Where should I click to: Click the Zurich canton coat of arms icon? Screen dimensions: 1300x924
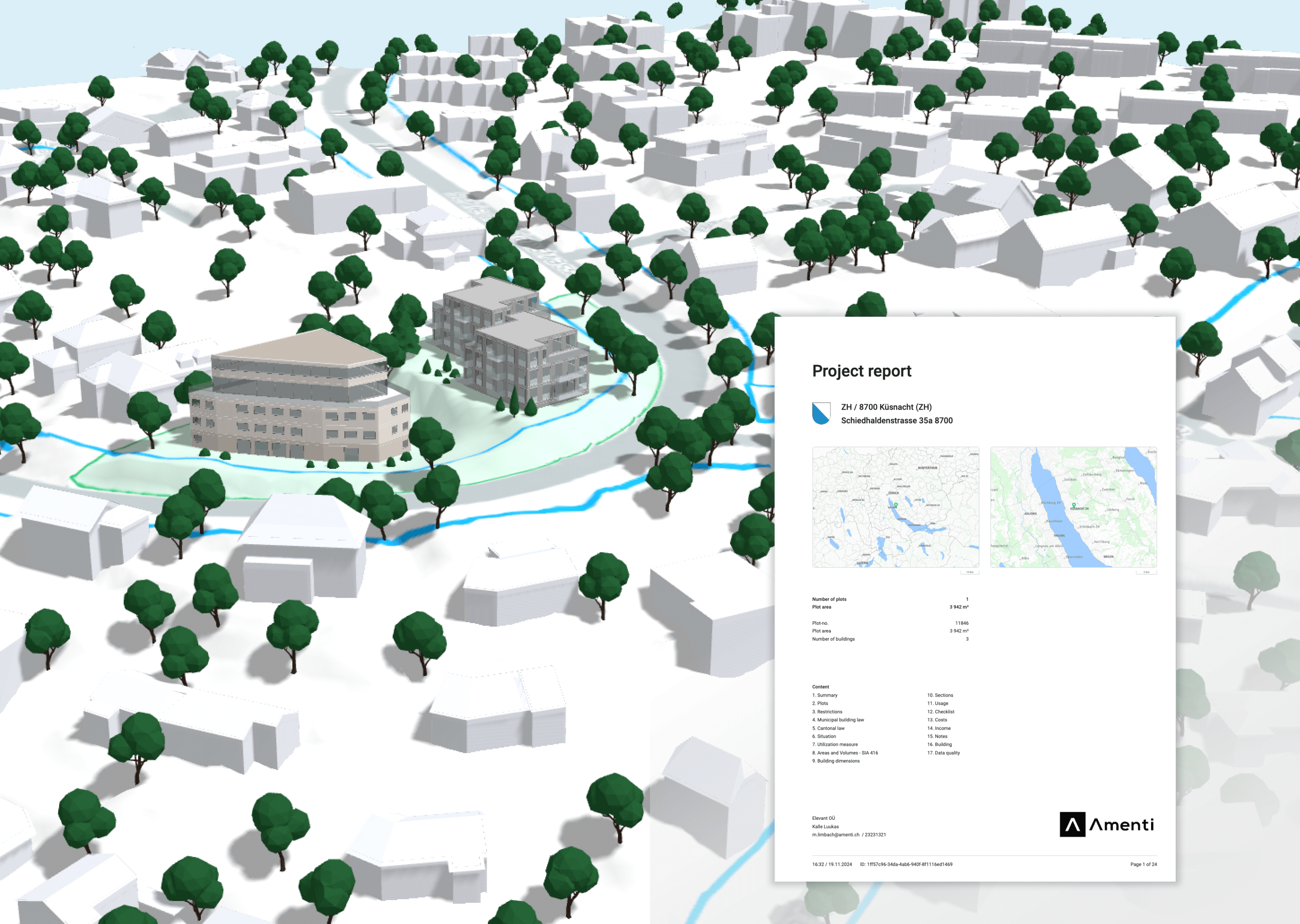coord(821,413)
